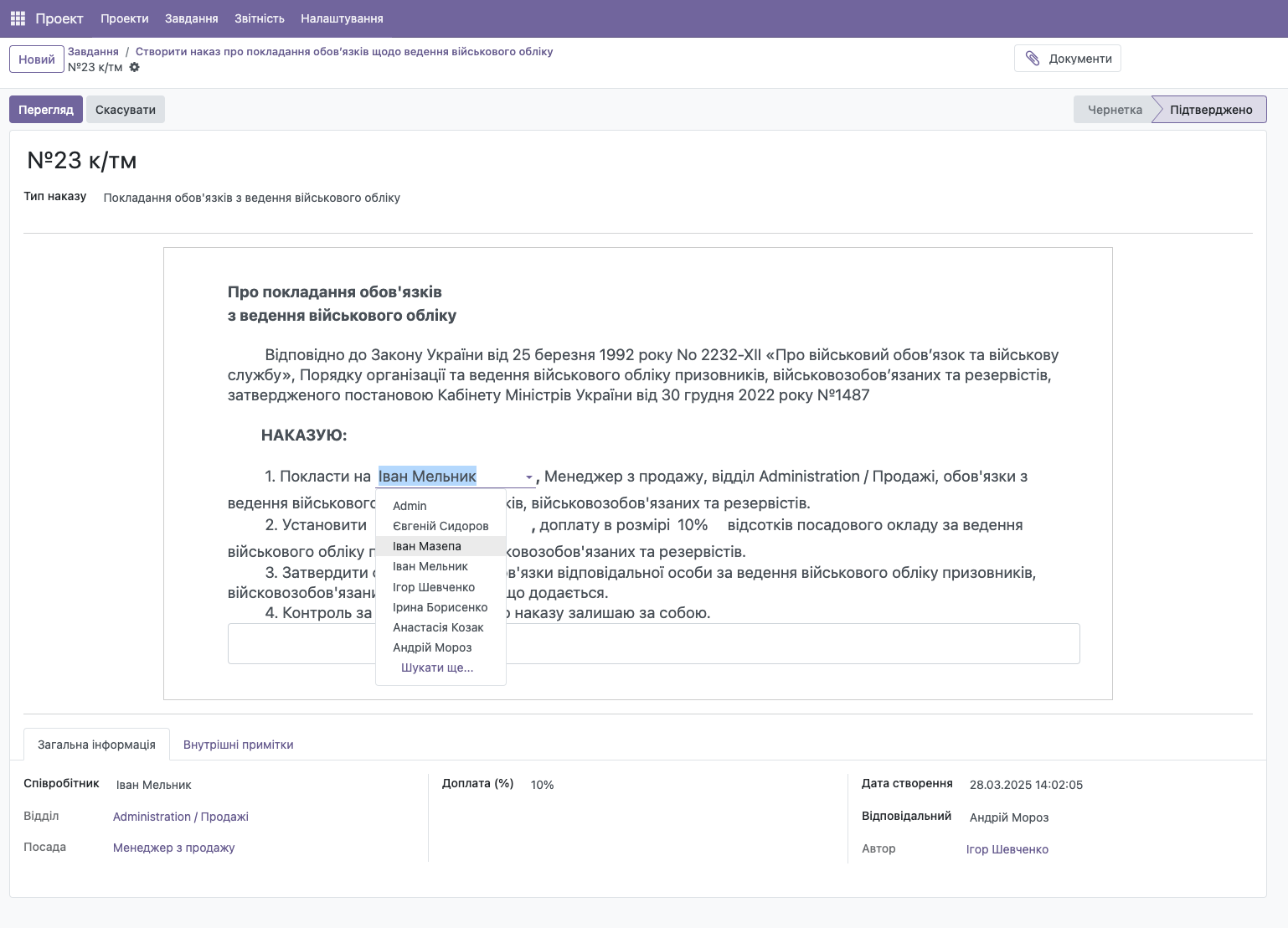Click the Скасувати button
Viewport: 1288px width, 928px height.
coord(126,110)
